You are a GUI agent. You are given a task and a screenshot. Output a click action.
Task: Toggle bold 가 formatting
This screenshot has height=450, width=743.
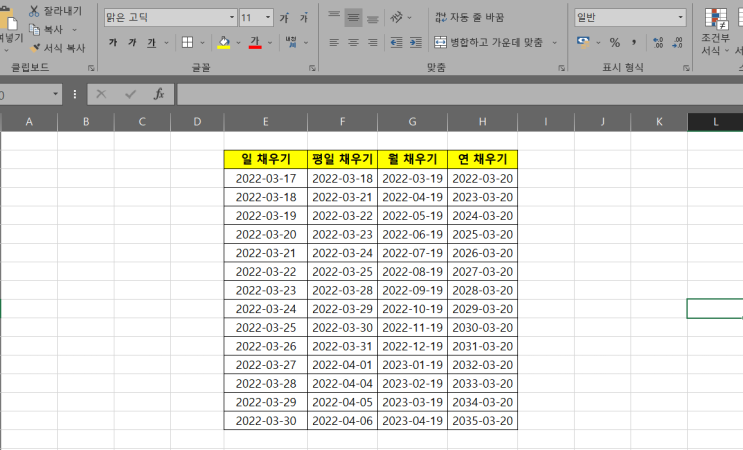tap(113, 43)
